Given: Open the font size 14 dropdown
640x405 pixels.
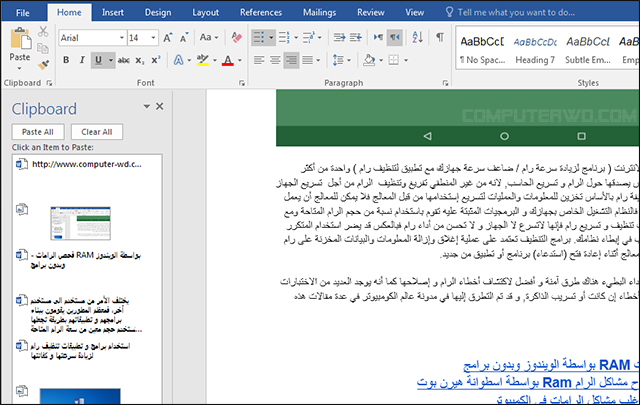Looking at the screenshot, I should click(x=153, y=38).
